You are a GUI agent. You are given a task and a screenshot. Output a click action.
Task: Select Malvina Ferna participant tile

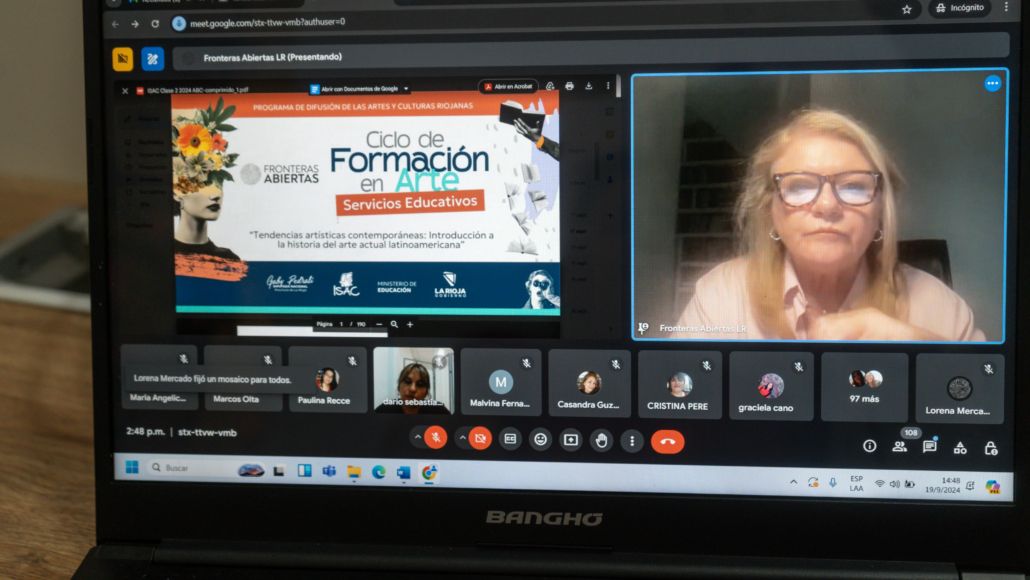click(501, 382)
